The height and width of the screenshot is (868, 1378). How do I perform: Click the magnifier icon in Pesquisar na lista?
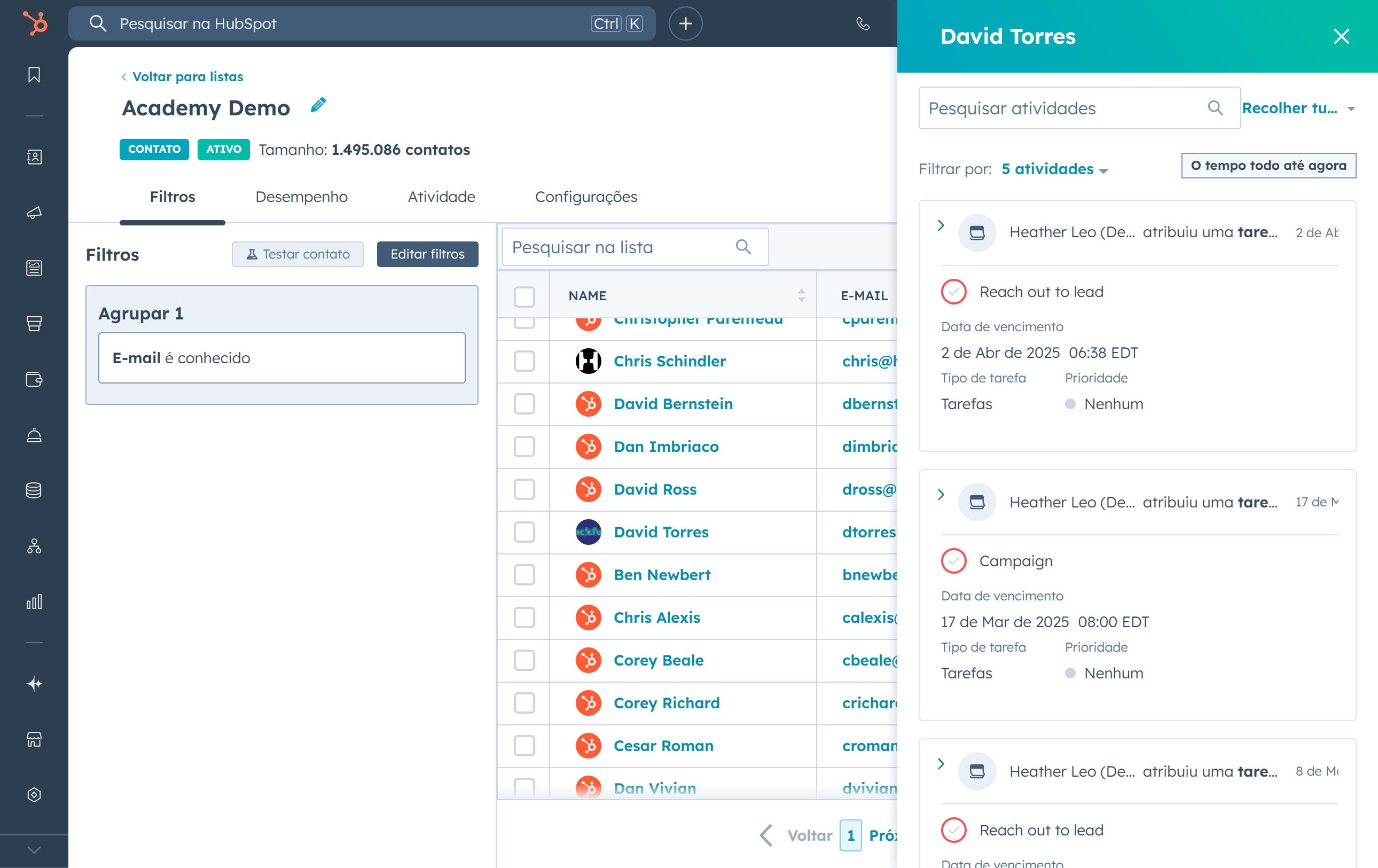coord(743,247)
